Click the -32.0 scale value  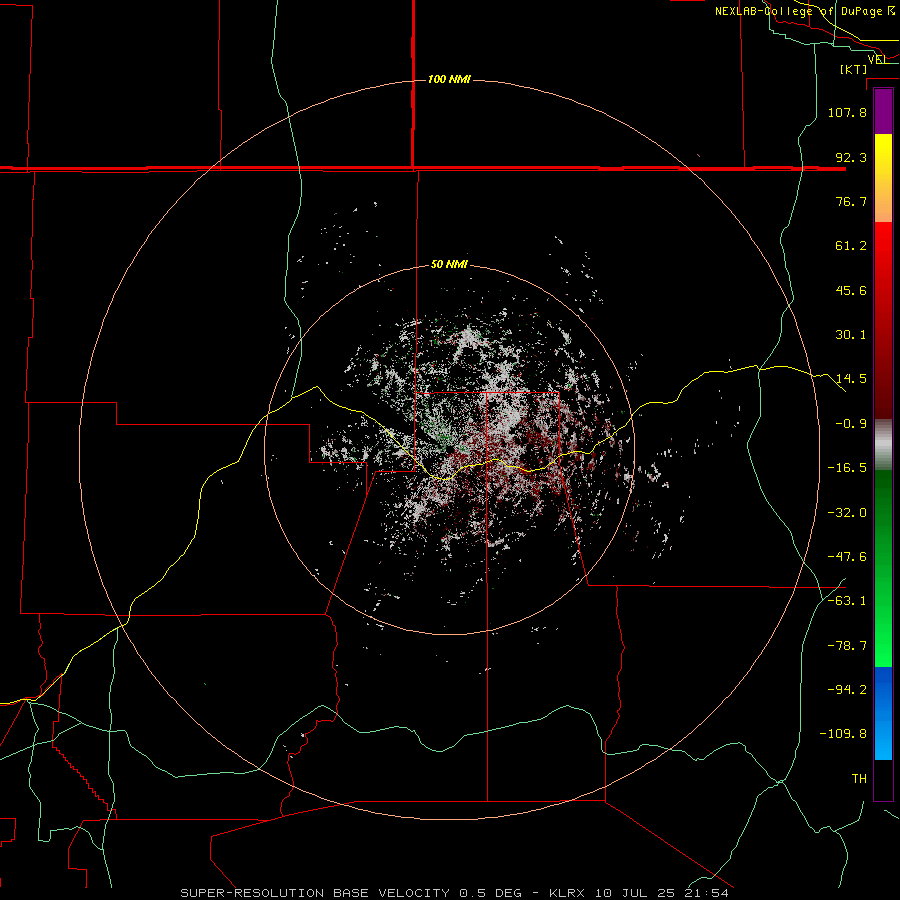(847, 513)
